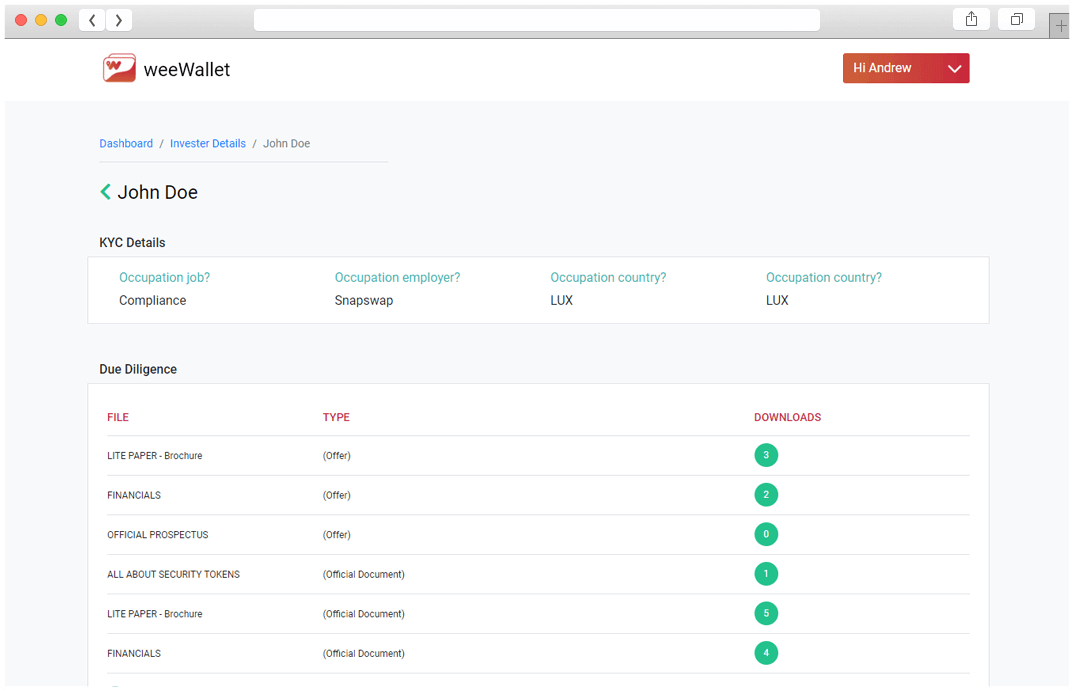
Task: Click the browser back arrow button
Action: point(92,20)
